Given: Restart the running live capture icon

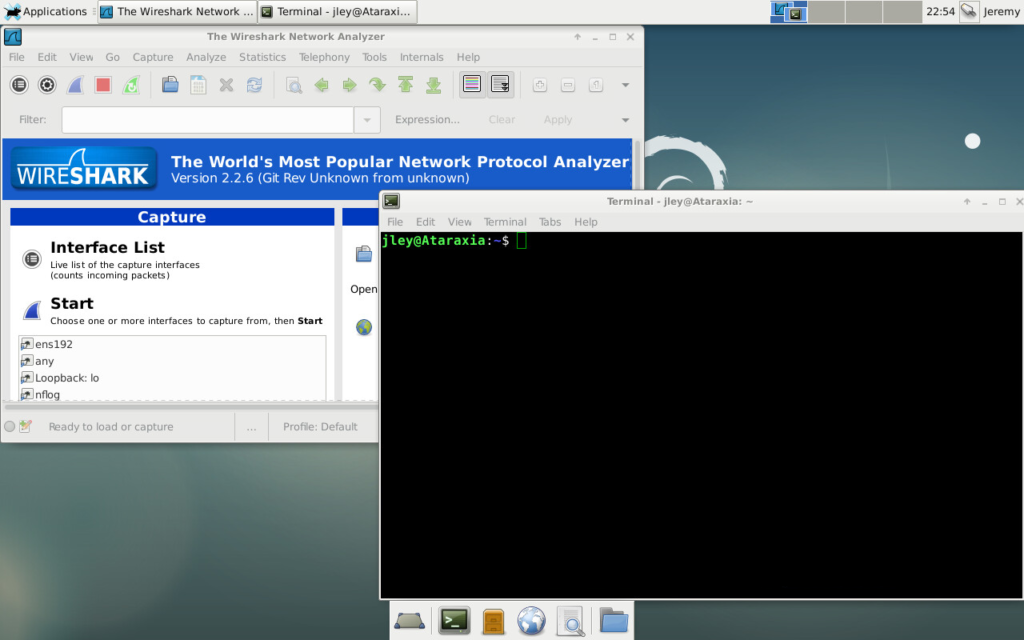Looking at the screenshot, I should click(131, 85).
